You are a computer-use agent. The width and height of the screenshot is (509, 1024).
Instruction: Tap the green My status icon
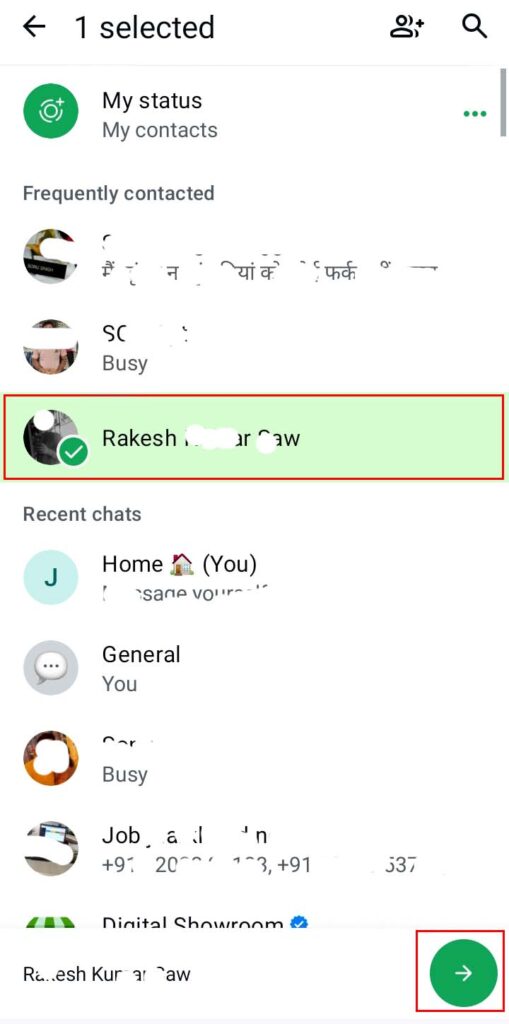point(51,110)
